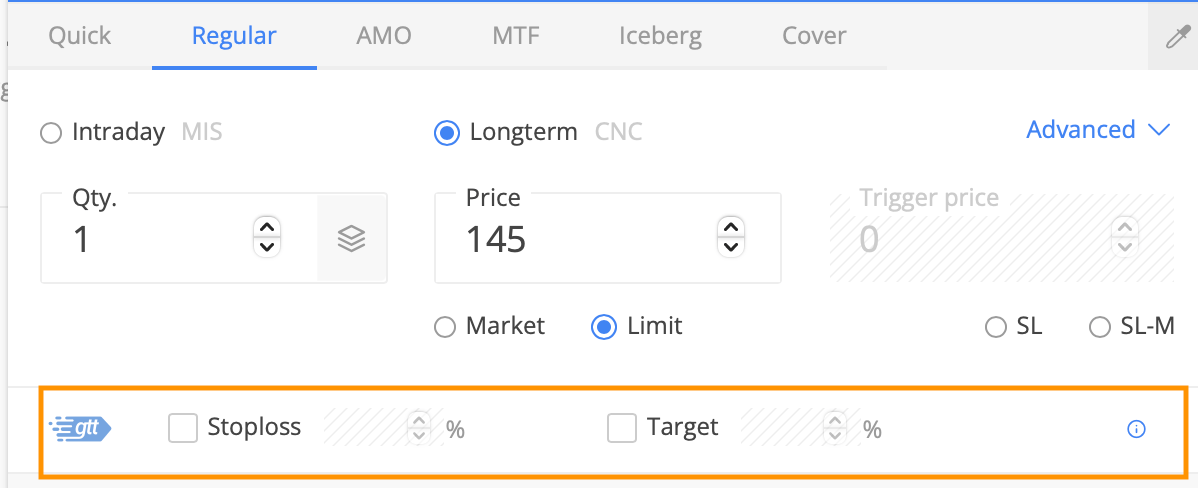The image size is (1198, 488).
Task: Switch to the Cover tab
Action: tap(814, 36)
